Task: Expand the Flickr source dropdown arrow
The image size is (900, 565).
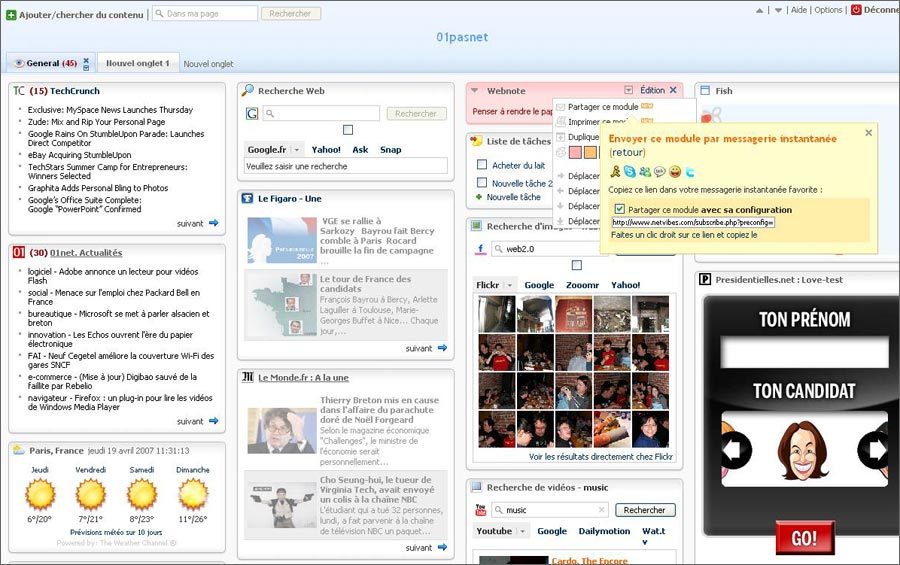Action: tap(510, 285)
